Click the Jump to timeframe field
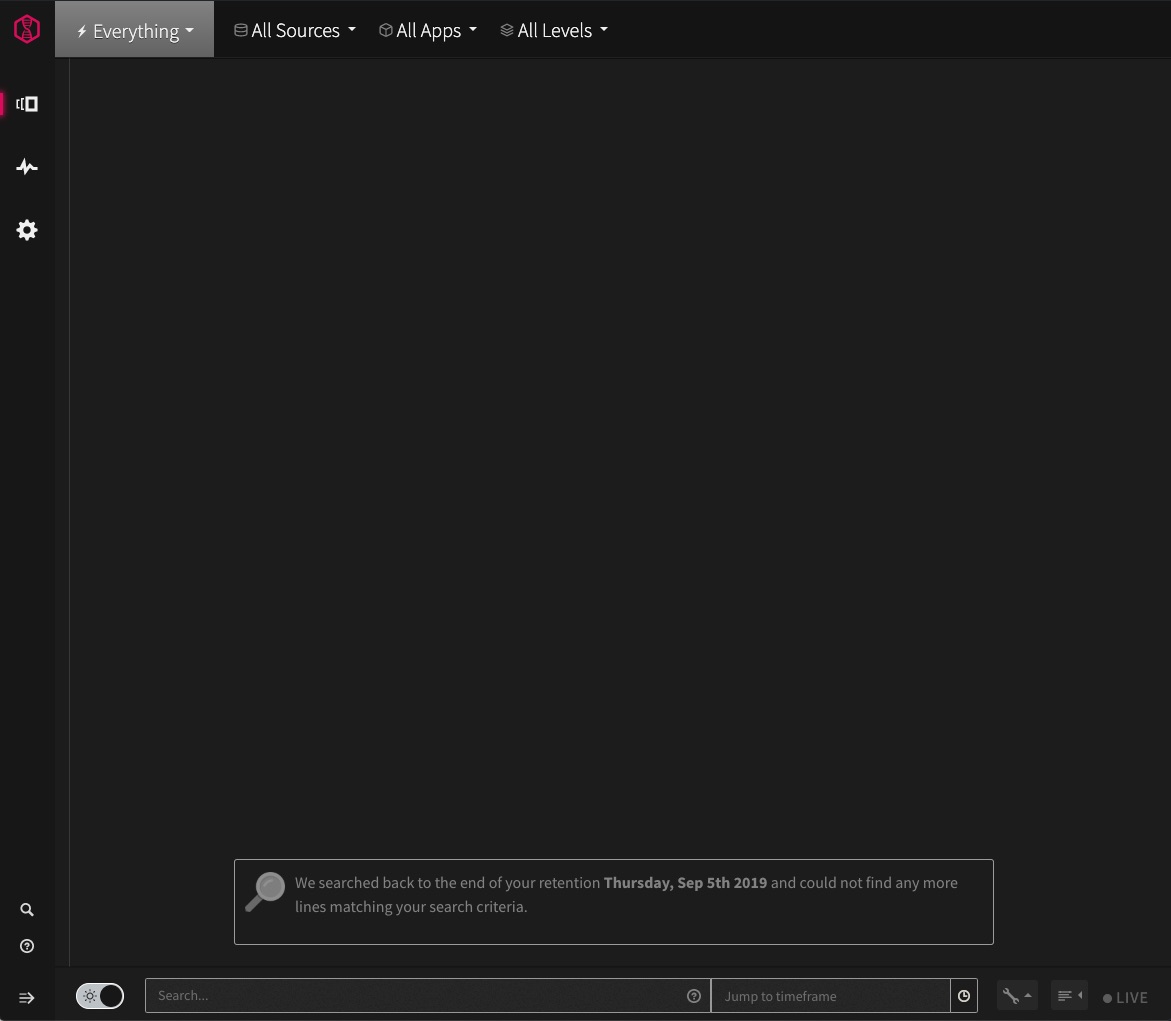The height and width of the screenshot is (1021, 1171). (830, 996)
